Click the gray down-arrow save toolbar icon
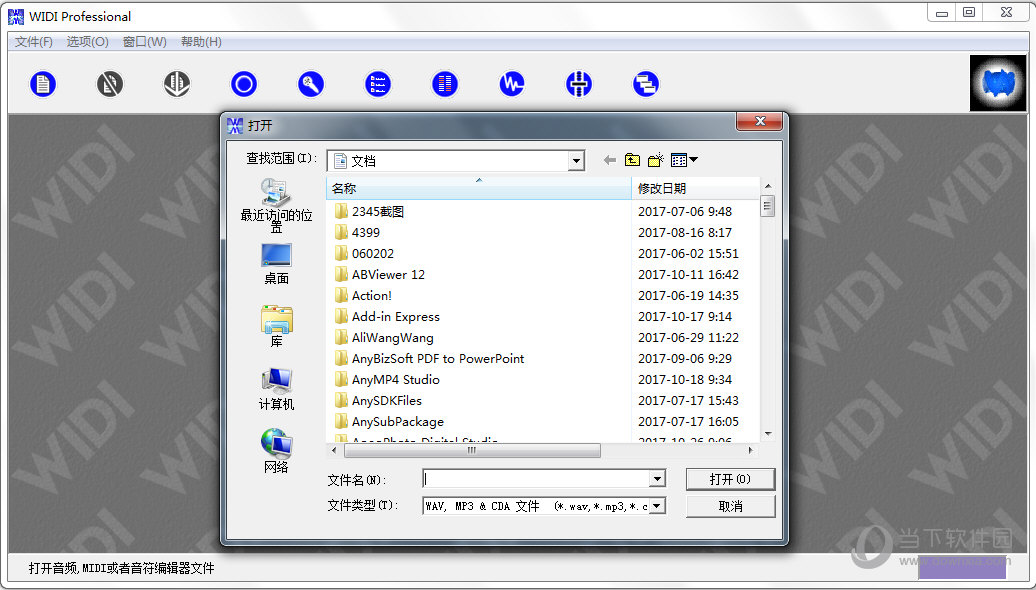 176,84
